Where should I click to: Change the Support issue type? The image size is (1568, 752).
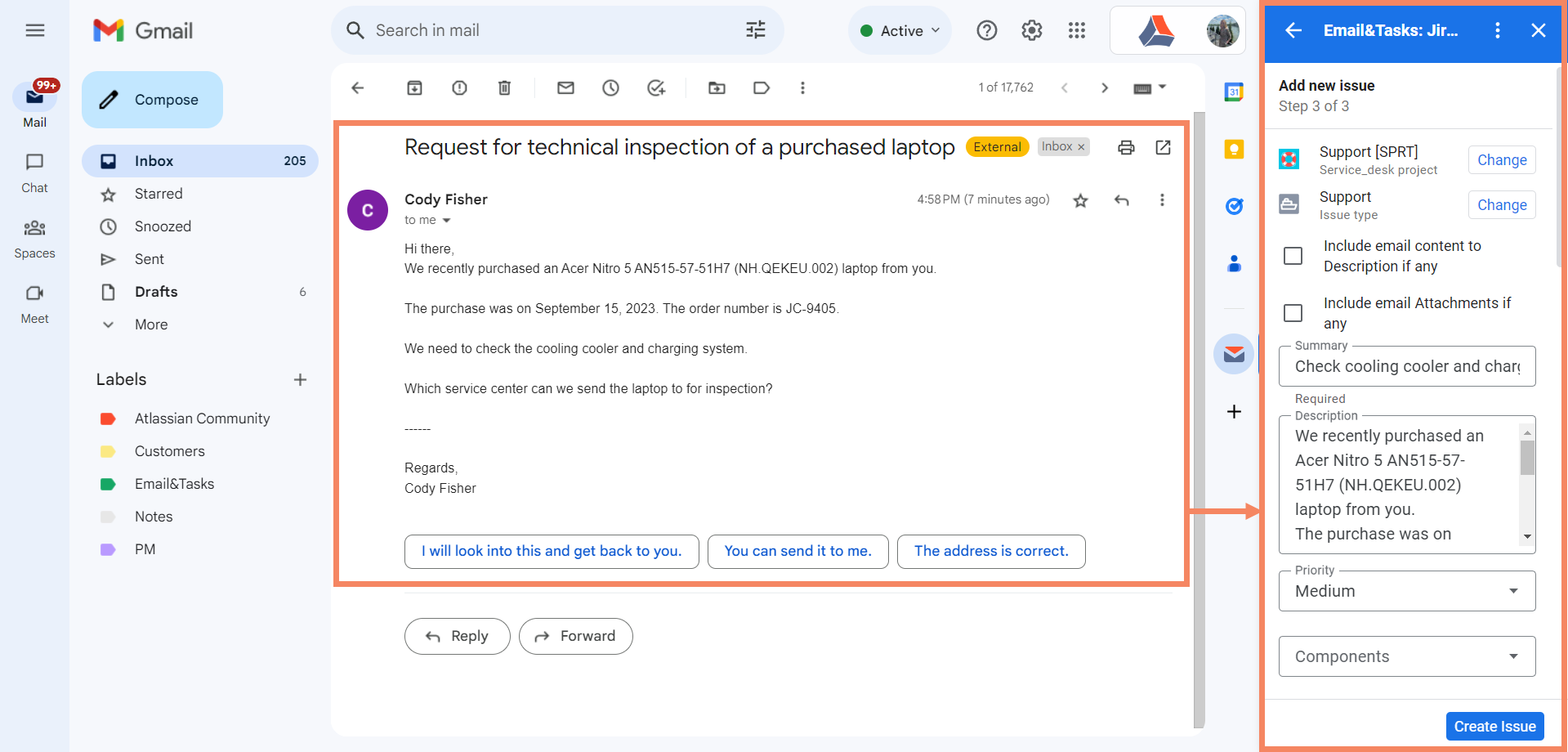1501,204
